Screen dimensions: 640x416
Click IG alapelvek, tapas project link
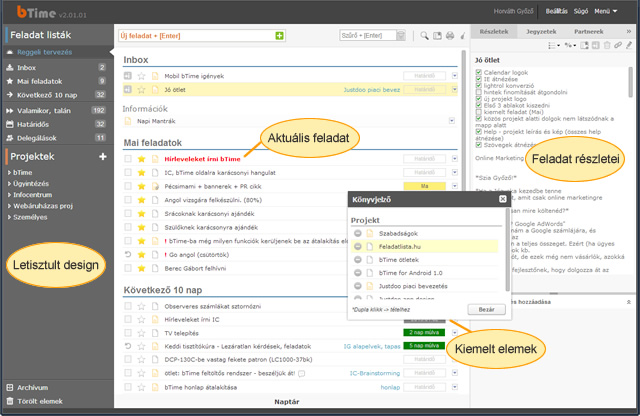[x=372, y=347]
